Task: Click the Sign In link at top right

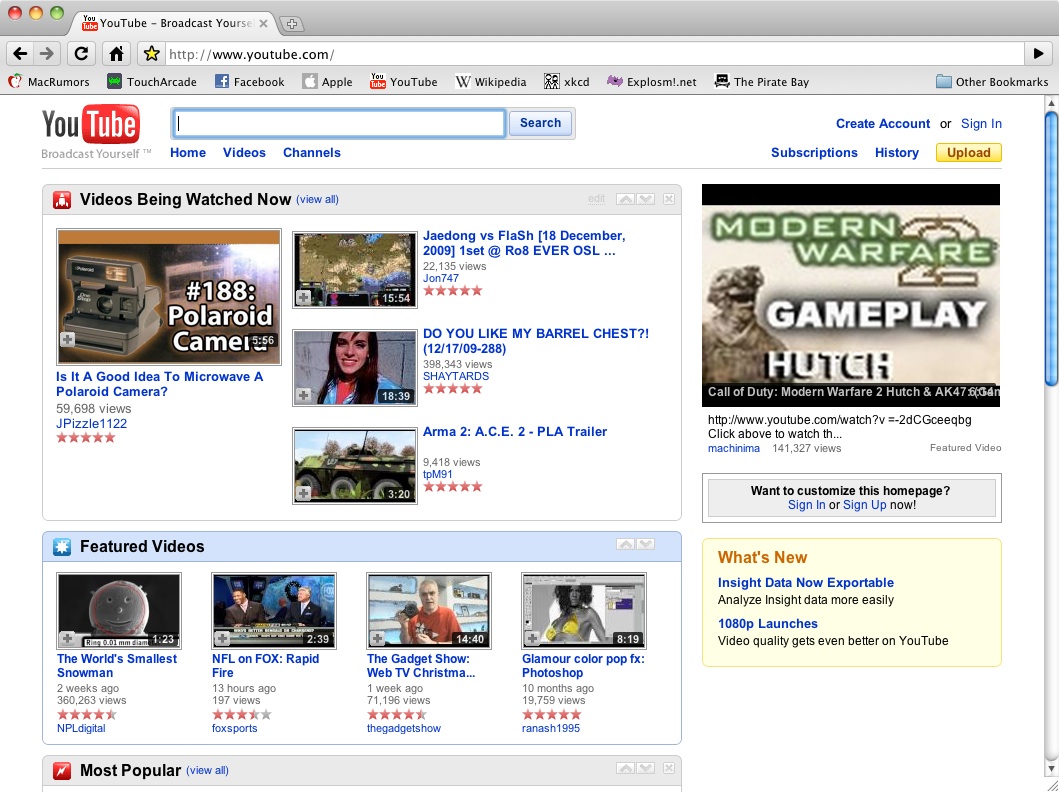Action: click(x=981, y=124)
